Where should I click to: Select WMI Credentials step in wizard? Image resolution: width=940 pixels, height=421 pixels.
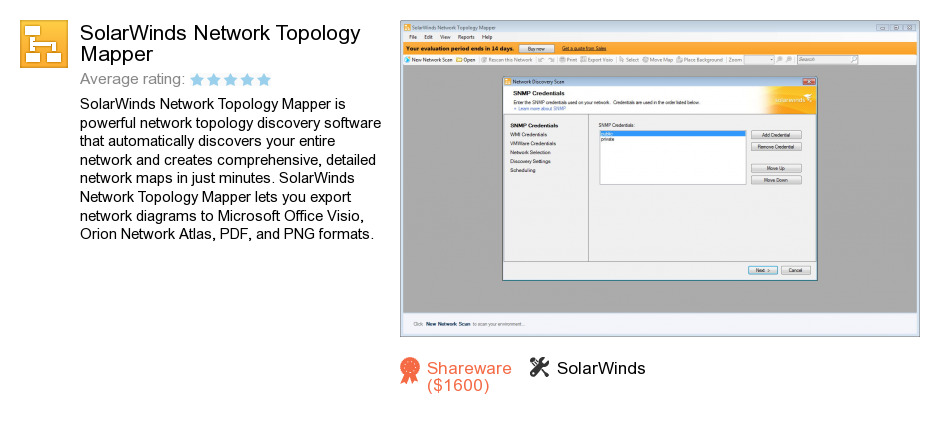[529, 134]
